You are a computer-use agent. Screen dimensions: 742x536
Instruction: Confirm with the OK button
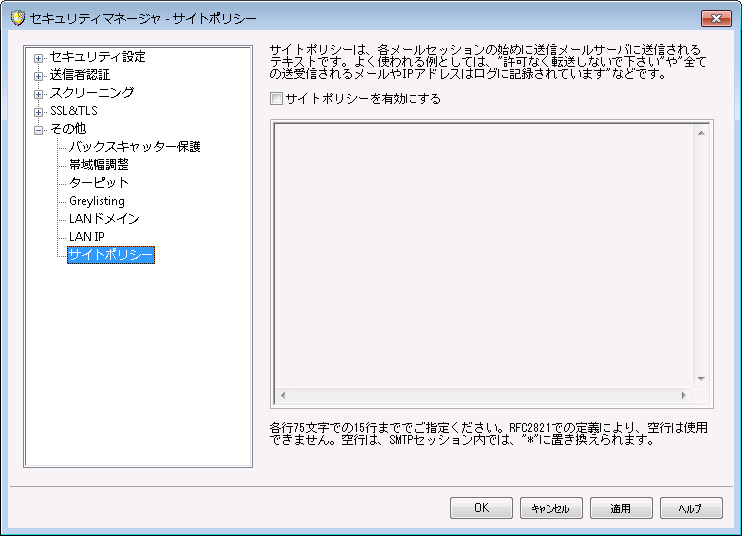[x=481, y=508]
